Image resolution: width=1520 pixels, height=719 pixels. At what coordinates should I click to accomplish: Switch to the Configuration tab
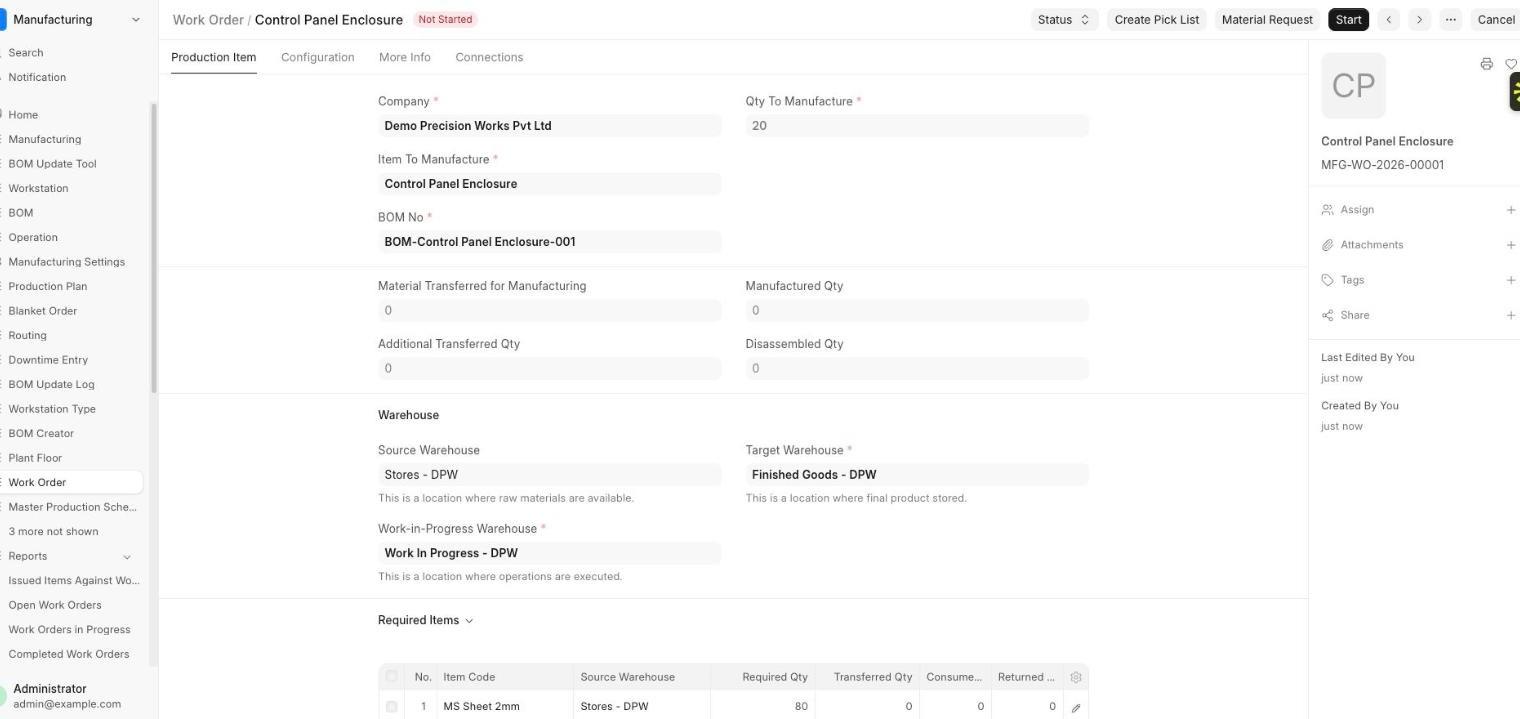pos(317,57)
